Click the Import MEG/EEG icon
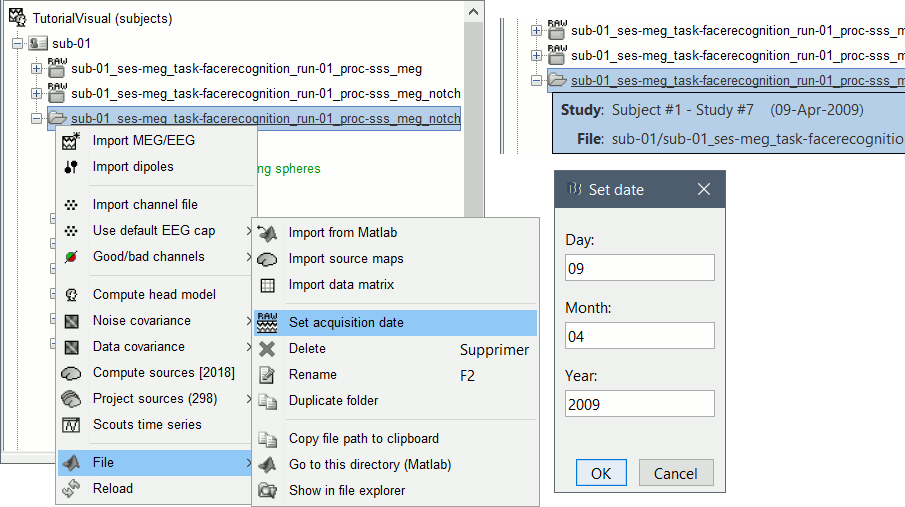Viewport: 905px width, 507px height. 71,141
